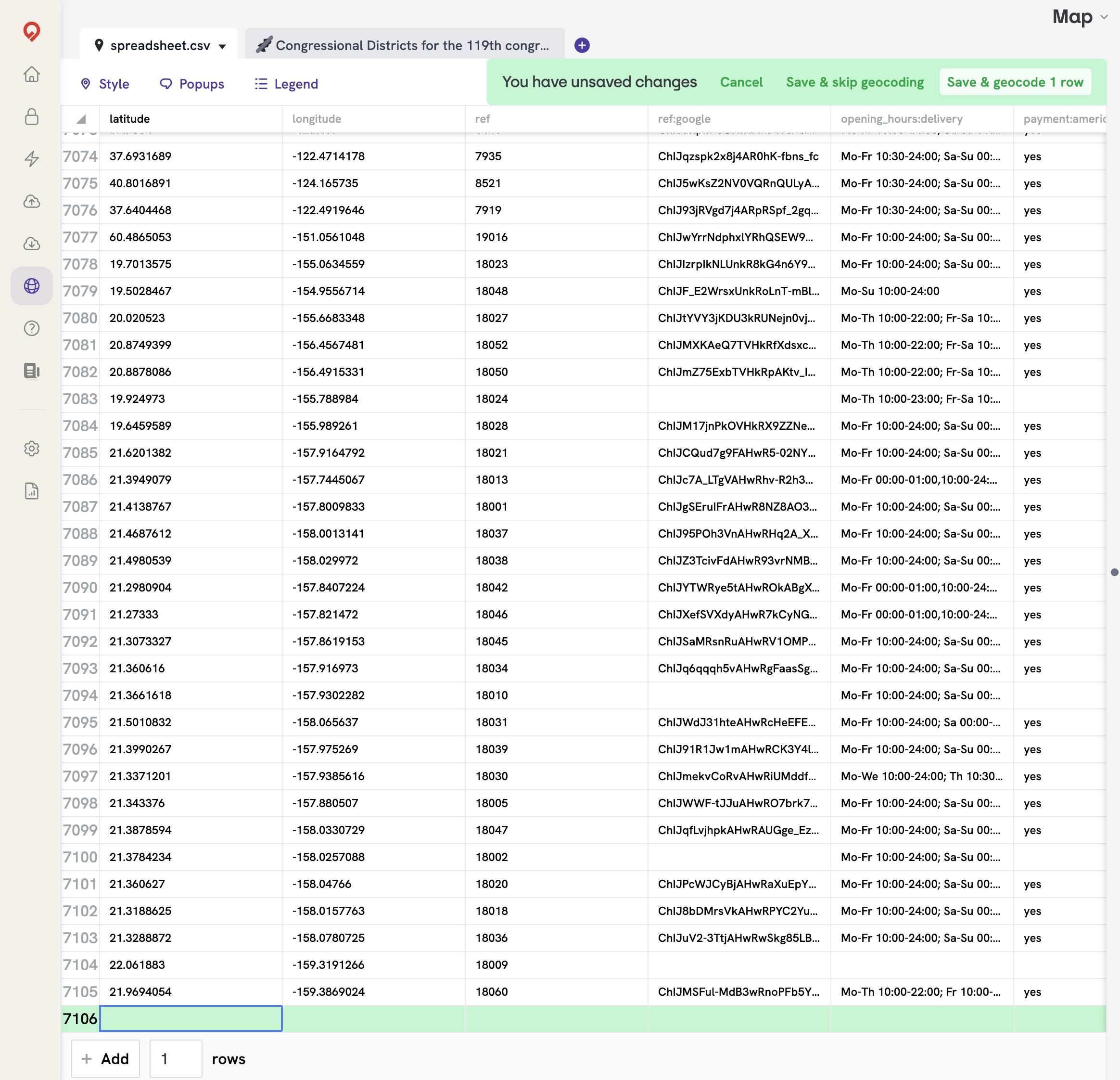Open the news document sidebar icon

pyautogui.click(x=31, y=370)
